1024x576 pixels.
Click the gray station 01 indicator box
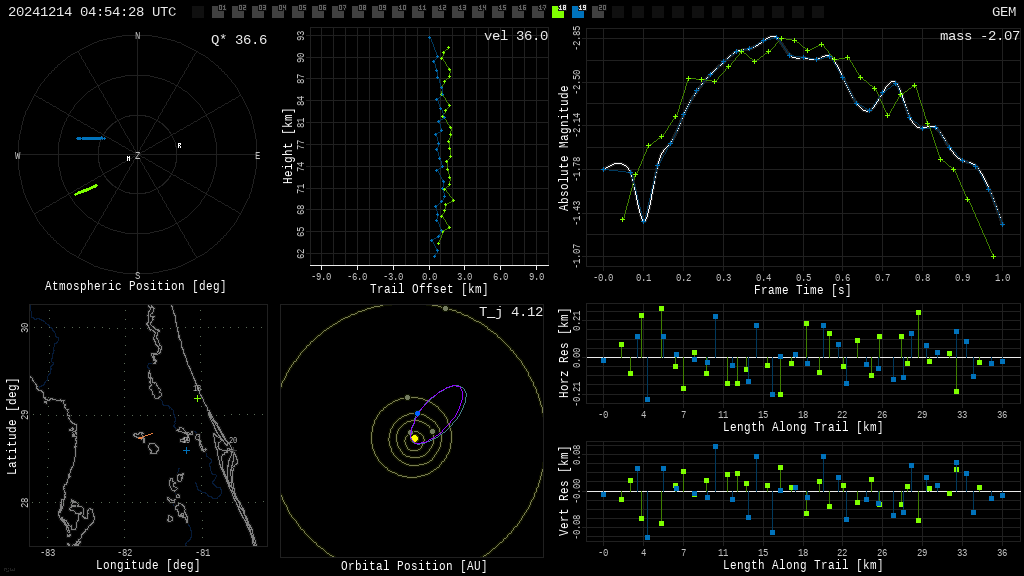coord(218,13)
